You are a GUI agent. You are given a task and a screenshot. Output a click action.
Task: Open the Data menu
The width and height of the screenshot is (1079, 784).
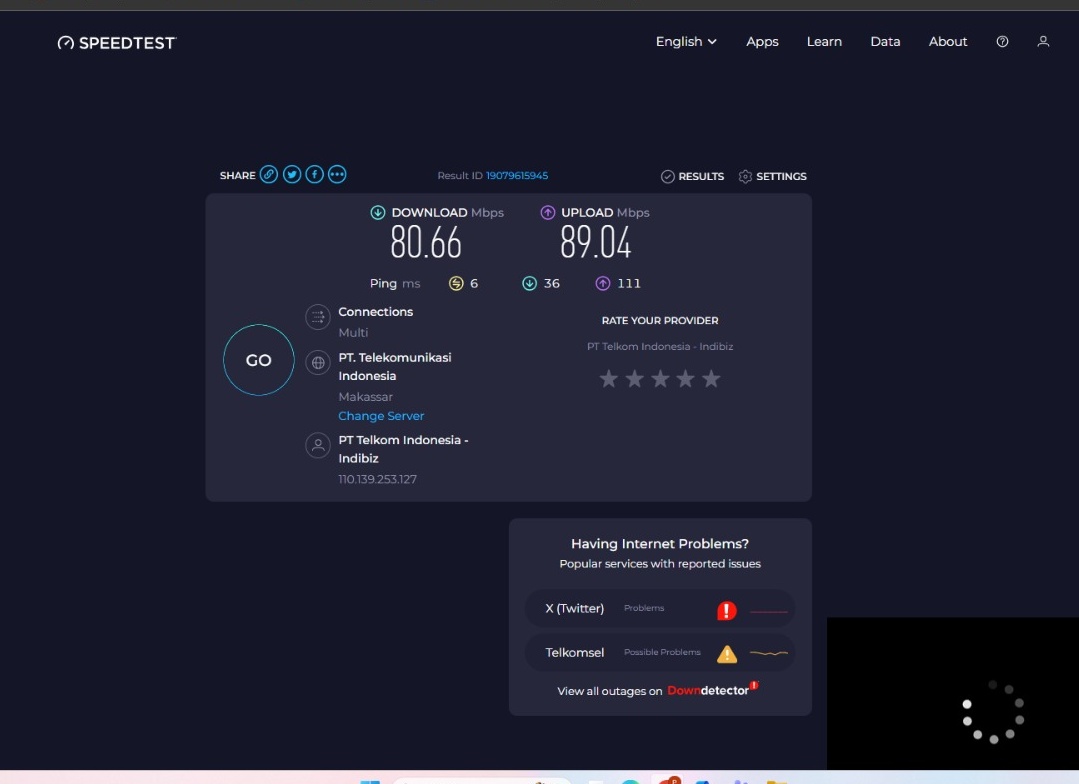885,41
